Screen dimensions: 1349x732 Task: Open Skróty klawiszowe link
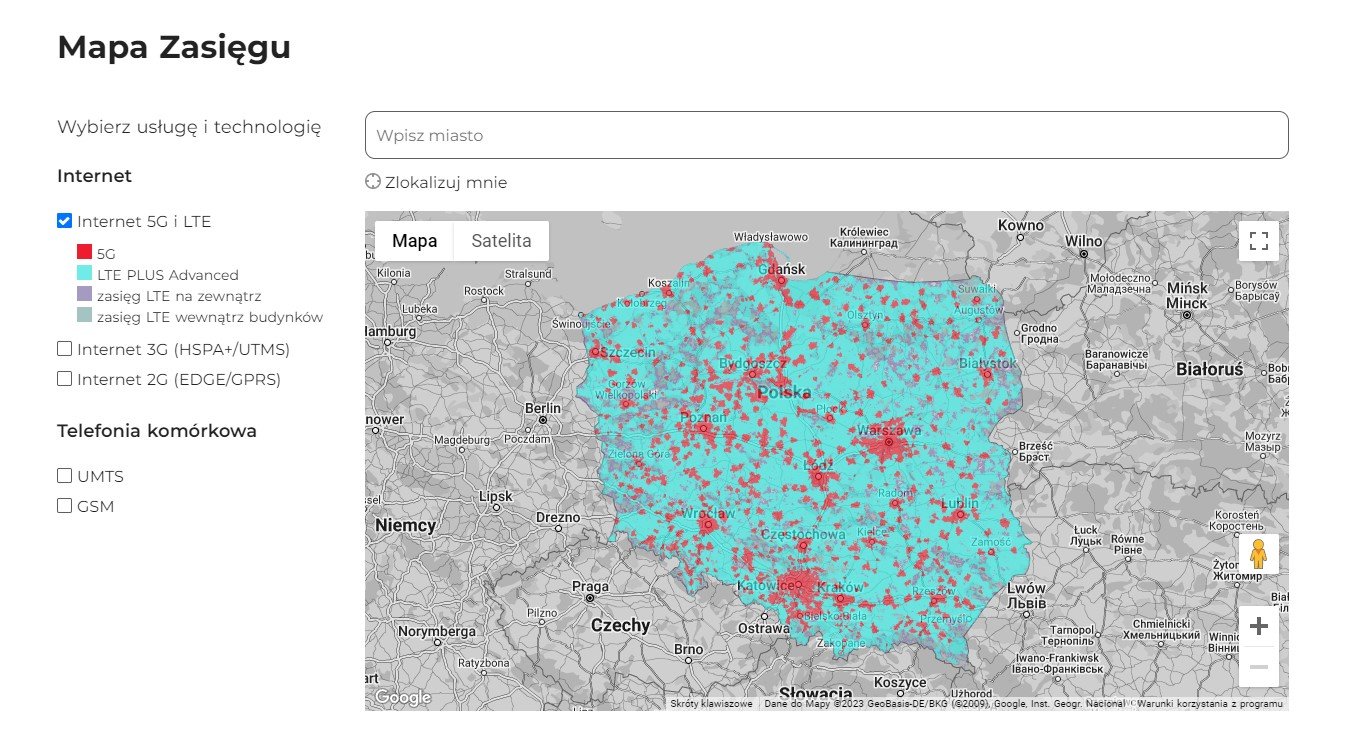coord(711,704)
